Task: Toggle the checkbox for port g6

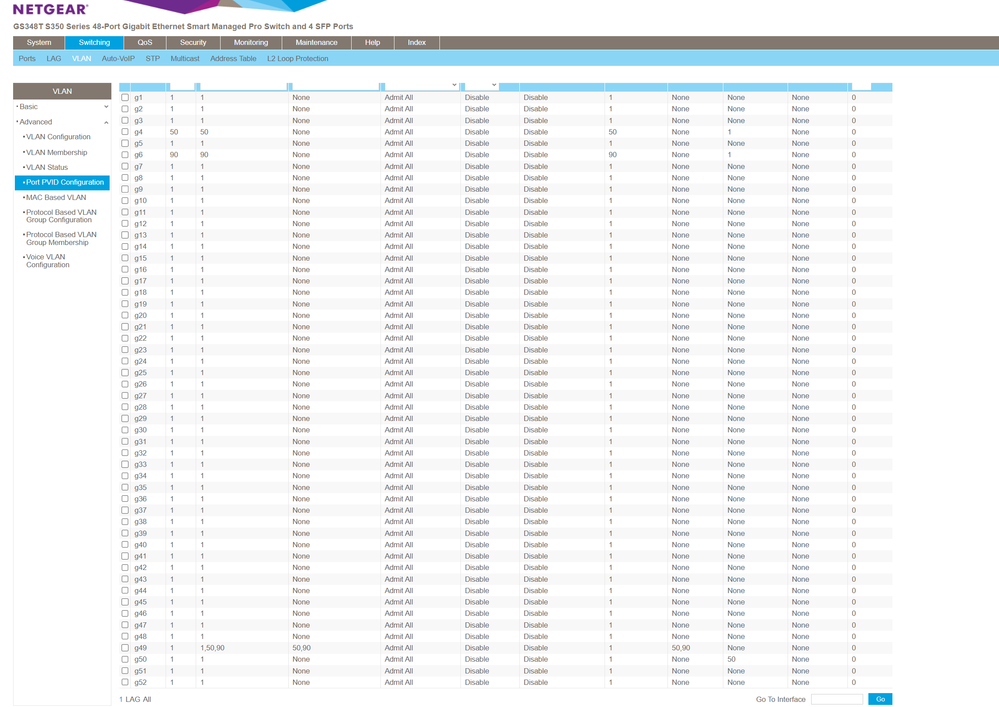Action: (125, 155)
